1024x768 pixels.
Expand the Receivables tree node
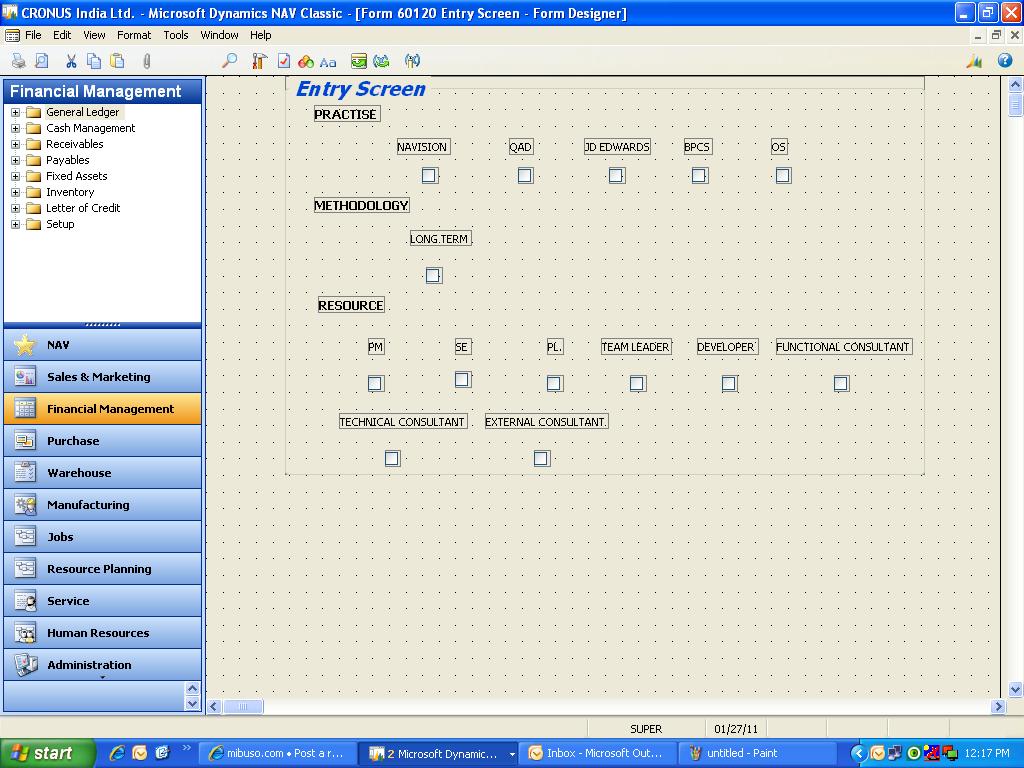(x=16, y=144)
